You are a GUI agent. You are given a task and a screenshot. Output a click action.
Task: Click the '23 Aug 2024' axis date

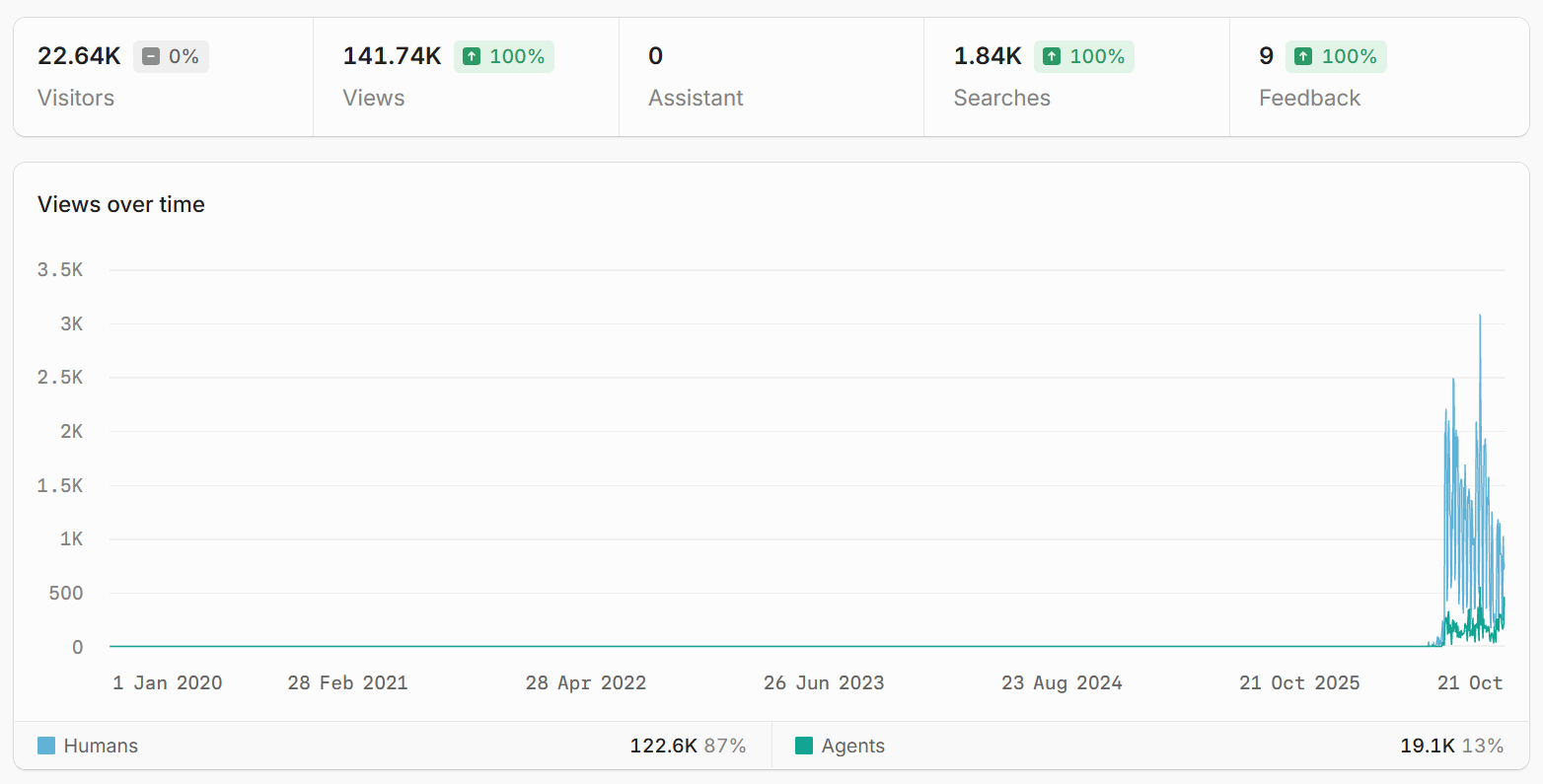pos(1062,682)
